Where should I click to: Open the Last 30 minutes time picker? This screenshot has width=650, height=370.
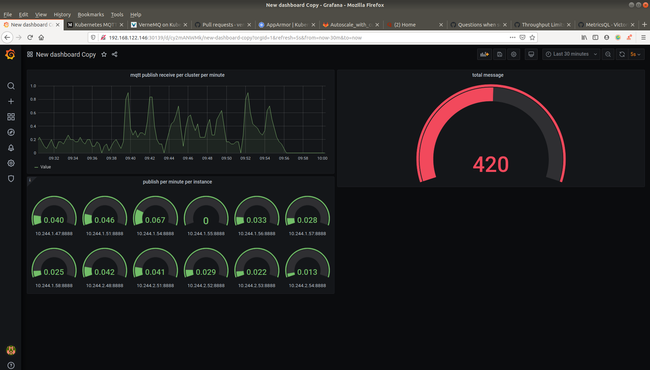[x=571, y=54]
